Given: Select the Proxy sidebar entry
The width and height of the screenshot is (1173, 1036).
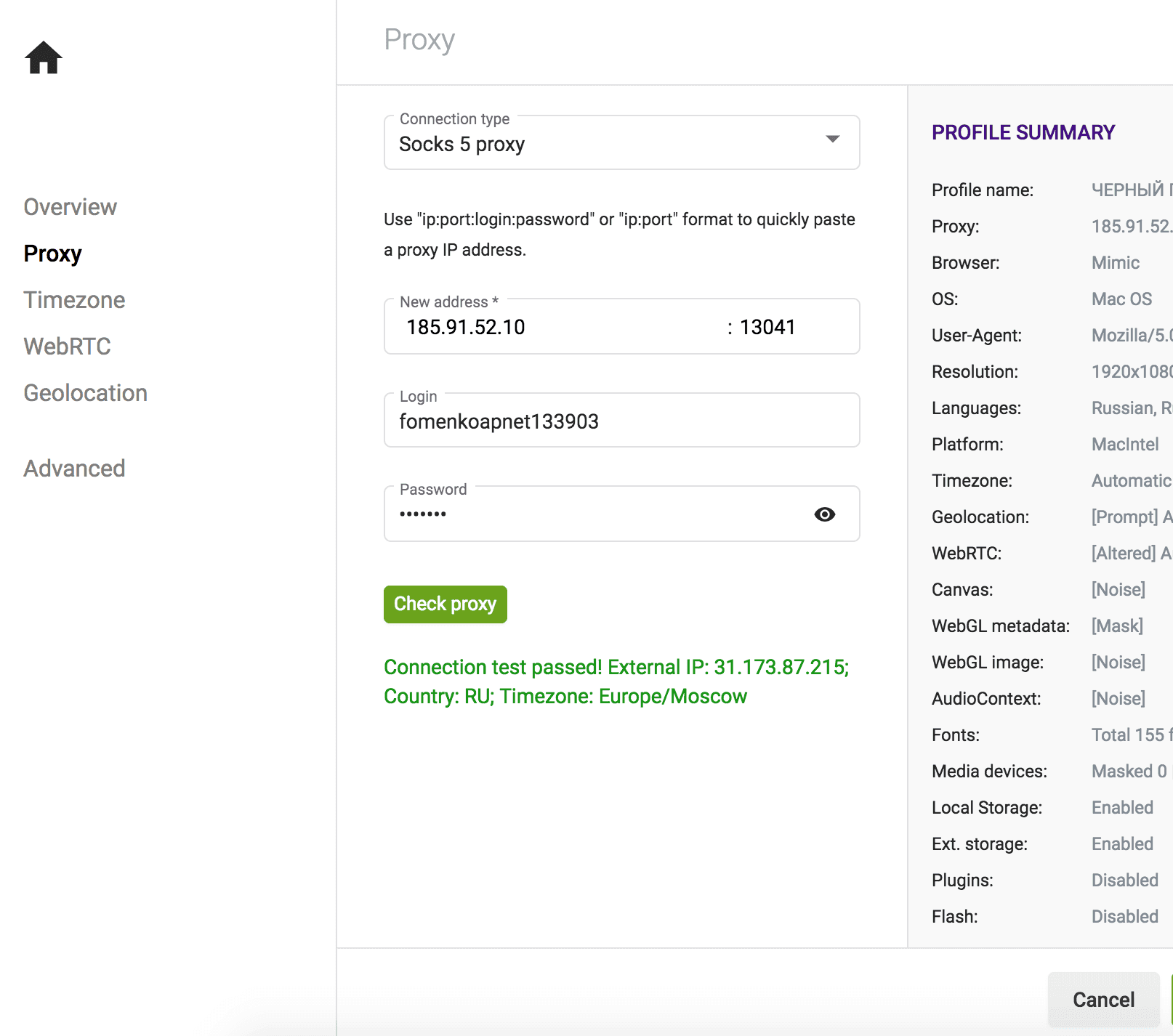Looking at the screenshot, I should 52,254.
